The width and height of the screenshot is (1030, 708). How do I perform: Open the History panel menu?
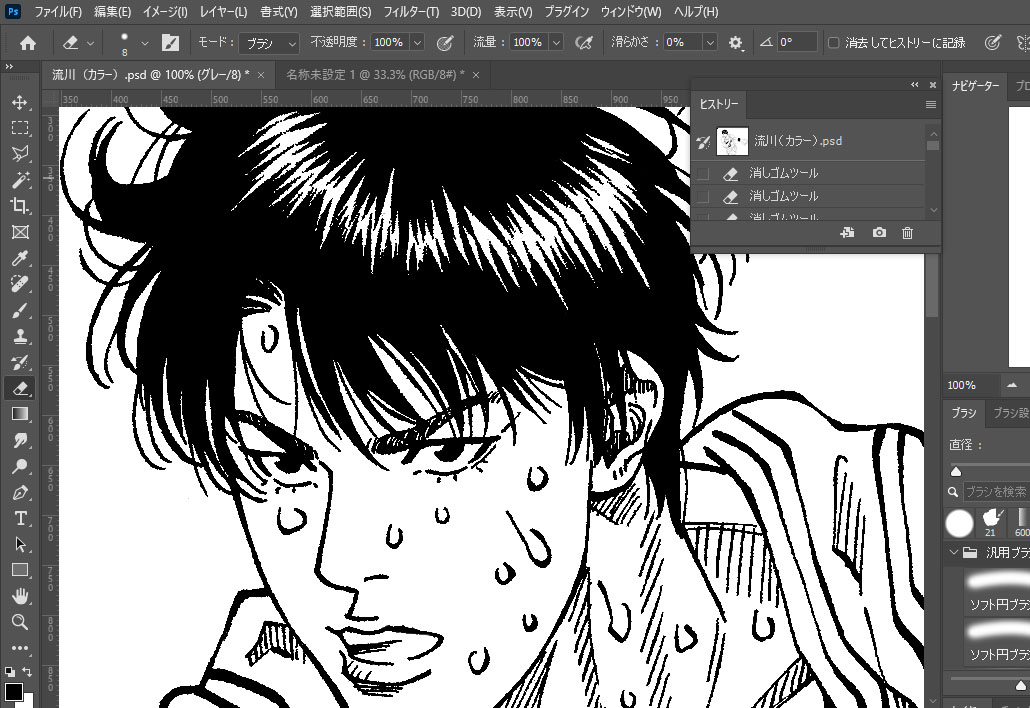pos(931,104)
